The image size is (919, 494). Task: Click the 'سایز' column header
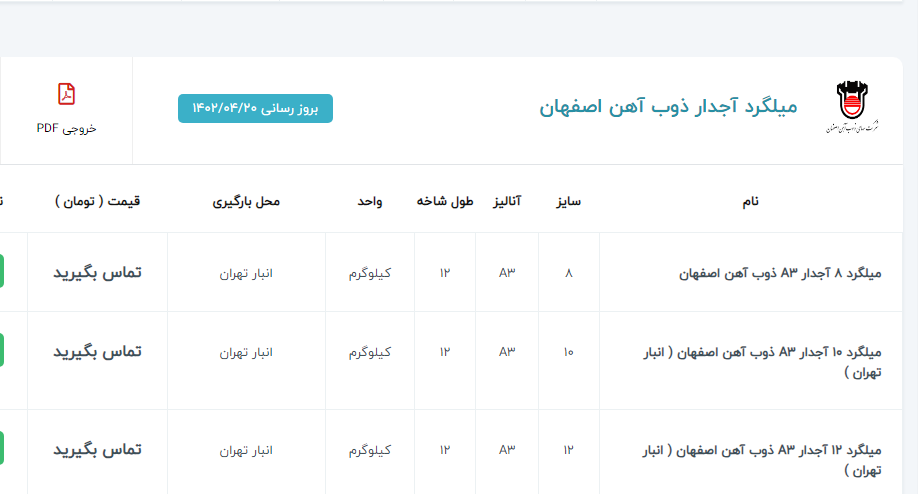(568, 201)
